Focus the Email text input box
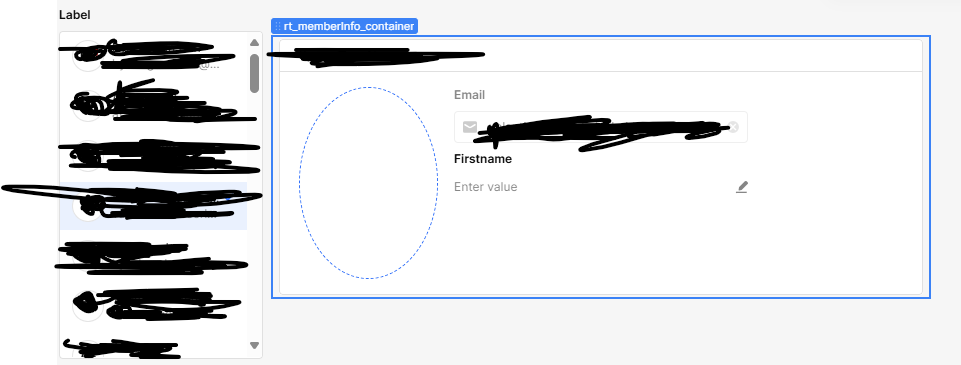Viewport: 961px width, 365px height. click(x=601, y=127)
